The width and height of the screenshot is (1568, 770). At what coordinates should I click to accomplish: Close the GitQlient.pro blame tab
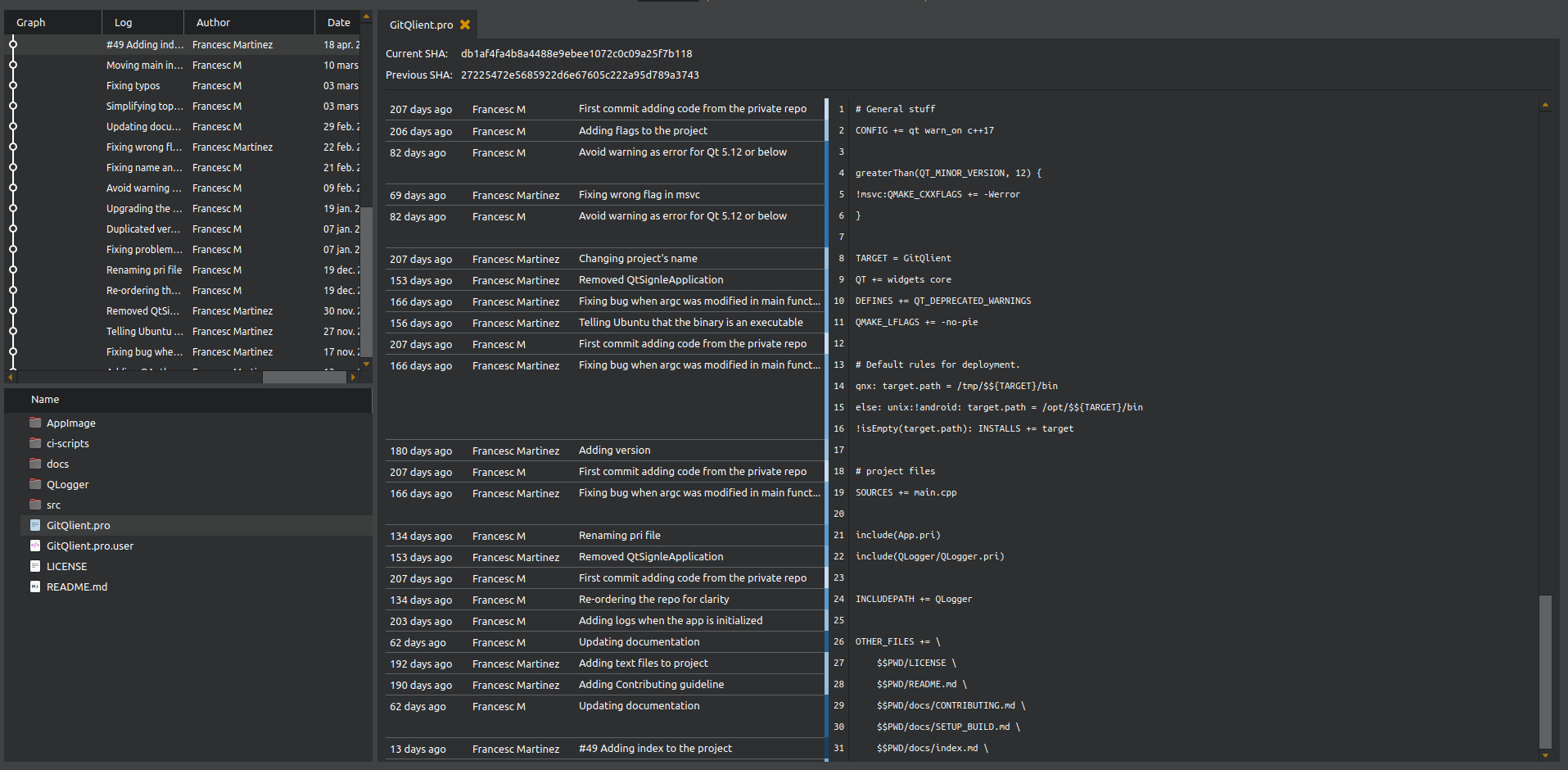click(465, 25)
